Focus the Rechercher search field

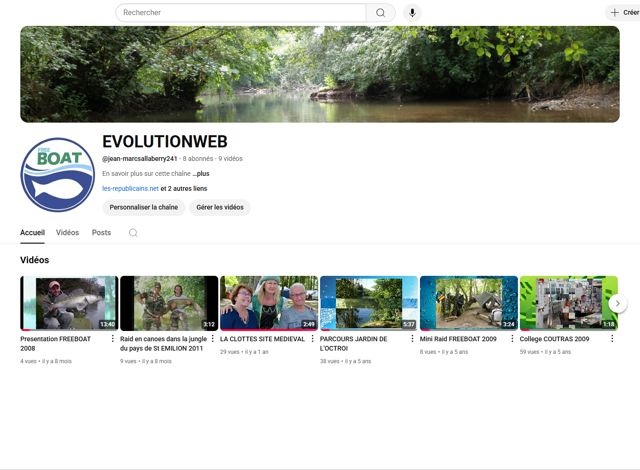(x=240, y=13)
